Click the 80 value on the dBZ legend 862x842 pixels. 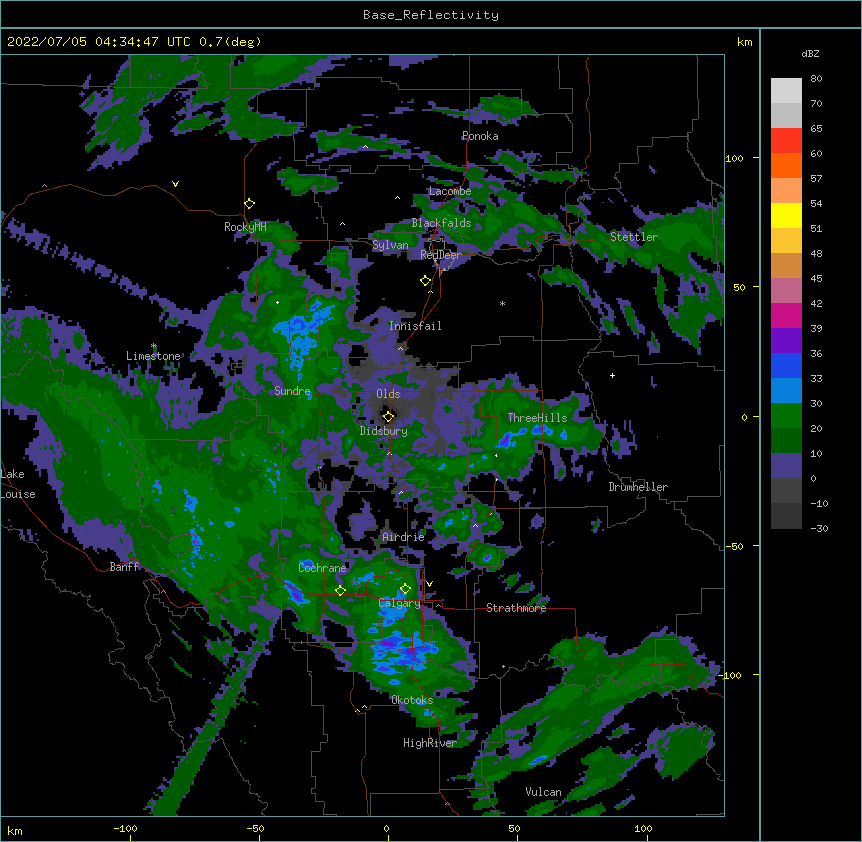click(x=816, y=79)
